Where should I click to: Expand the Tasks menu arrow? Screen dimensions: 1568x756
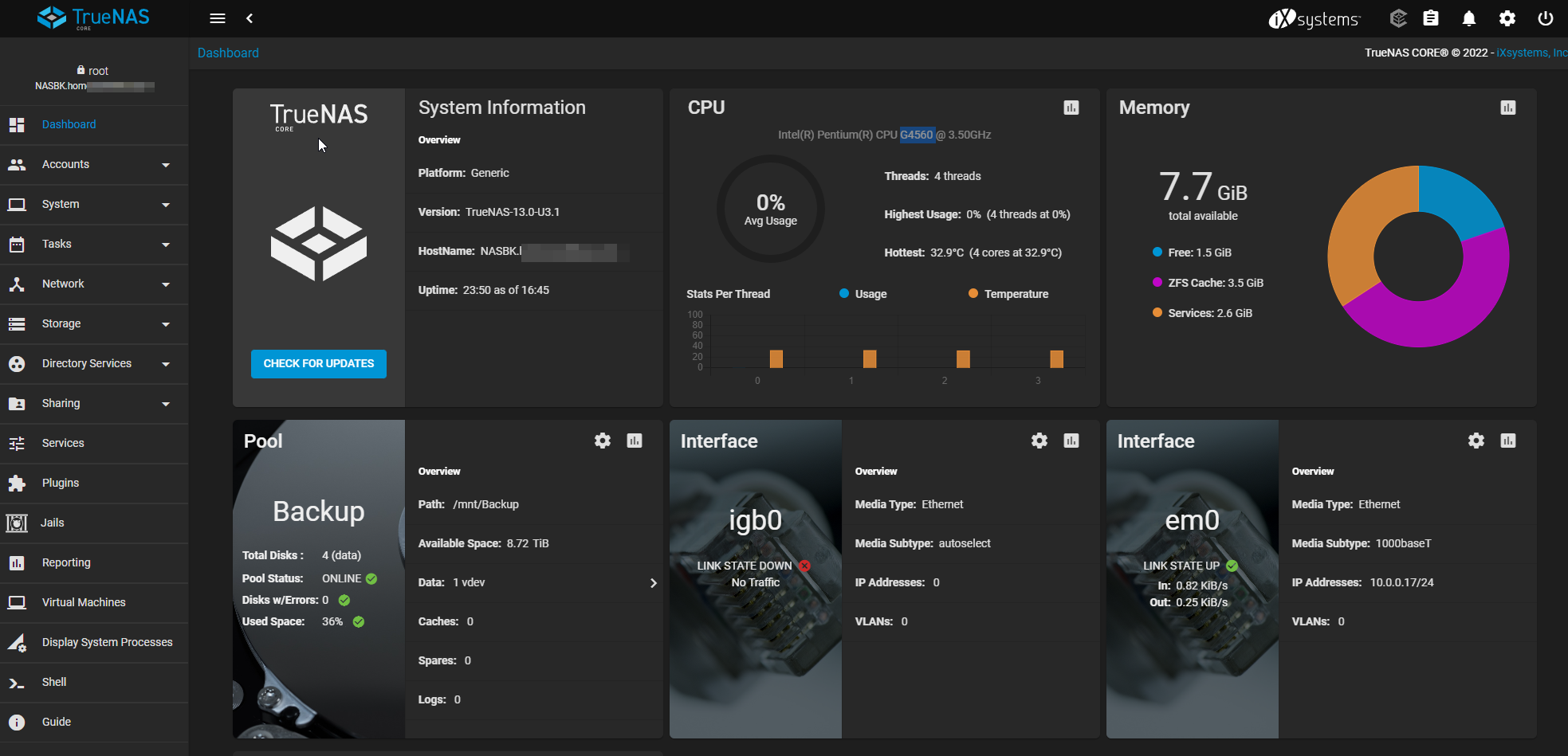click(x=166, y=245)
